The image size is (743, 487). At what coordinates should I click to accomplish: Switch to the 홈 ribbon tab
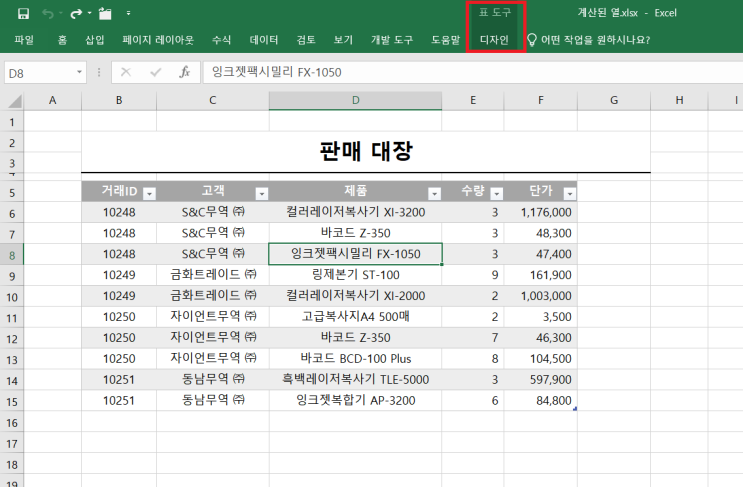[62, 40]
